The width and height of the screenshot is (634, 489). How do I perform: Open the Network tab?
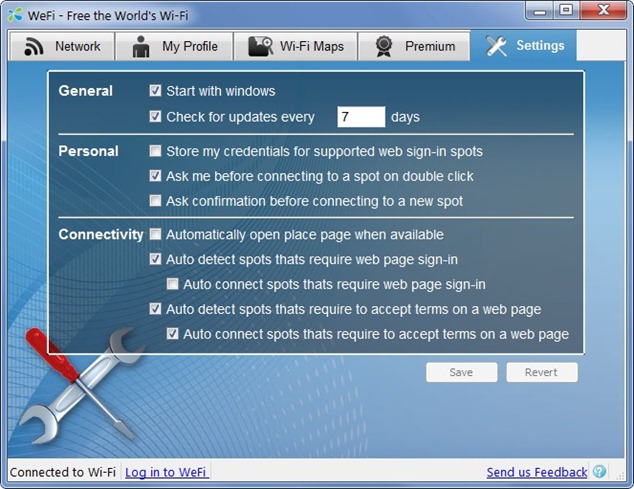click(62, 47)
